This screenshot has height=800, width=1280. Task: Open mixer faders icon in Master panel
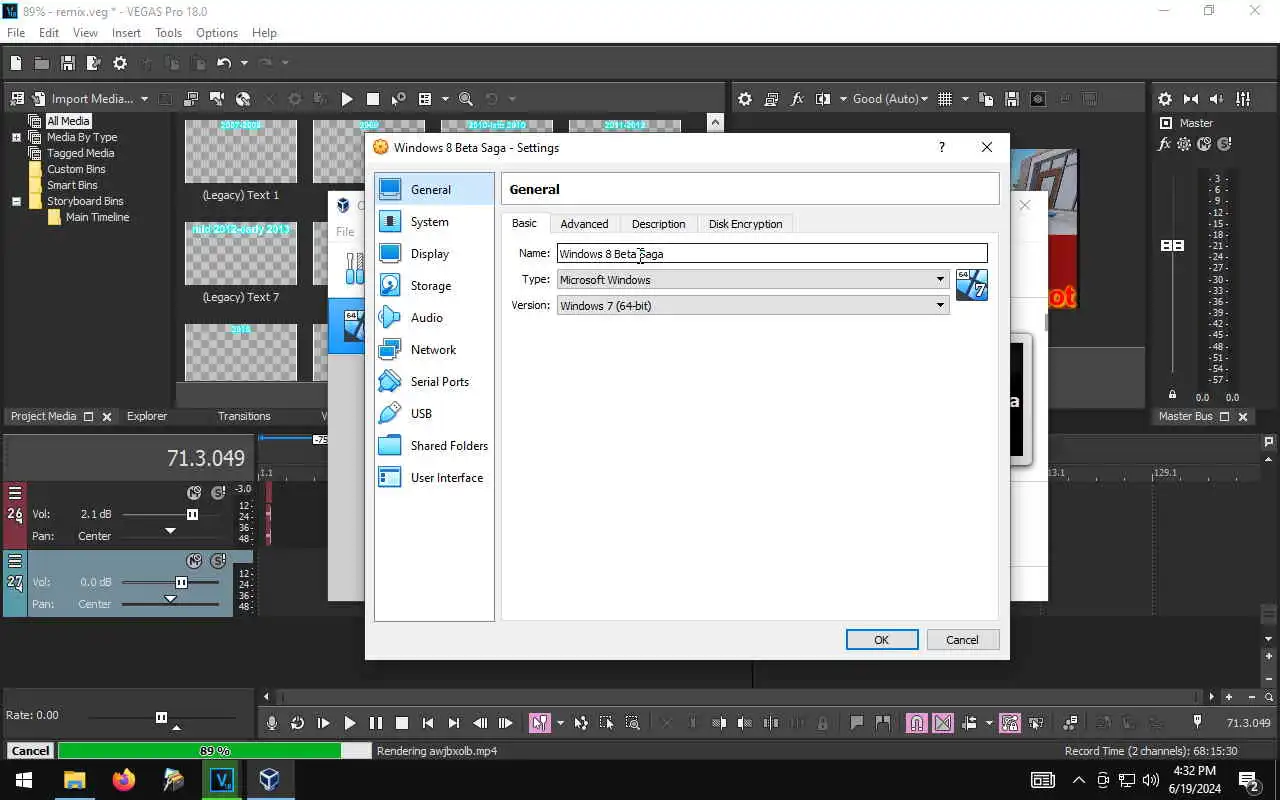click(x=1243, y=99)
